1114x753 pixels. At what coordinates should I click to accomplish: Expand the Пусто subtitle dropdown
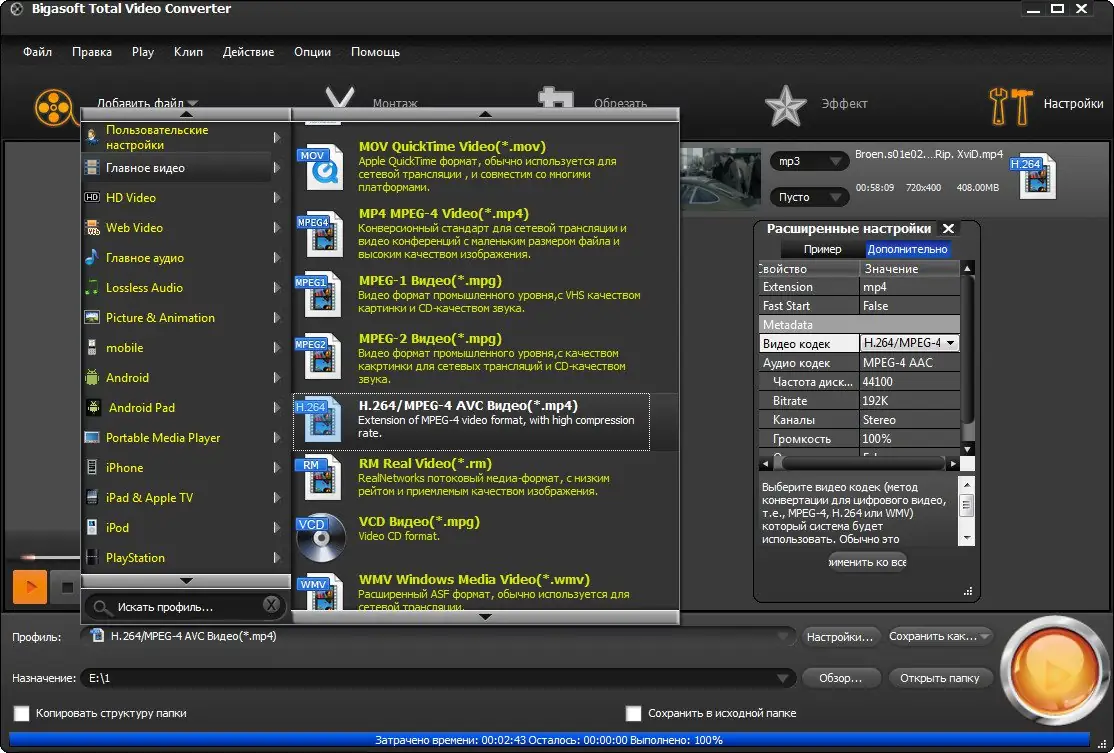pyautogui.click(x=808, y=197)
